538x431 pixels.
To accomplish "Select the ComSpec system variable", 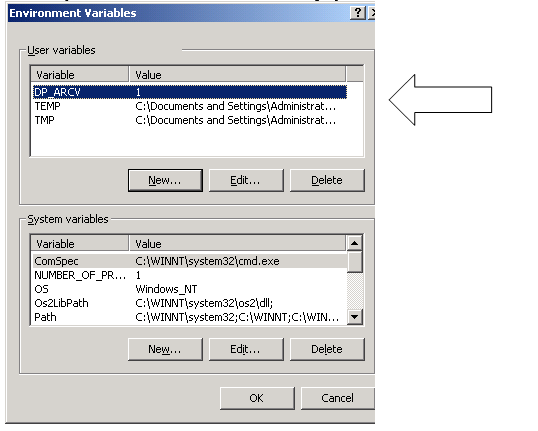I will (190, 261).
